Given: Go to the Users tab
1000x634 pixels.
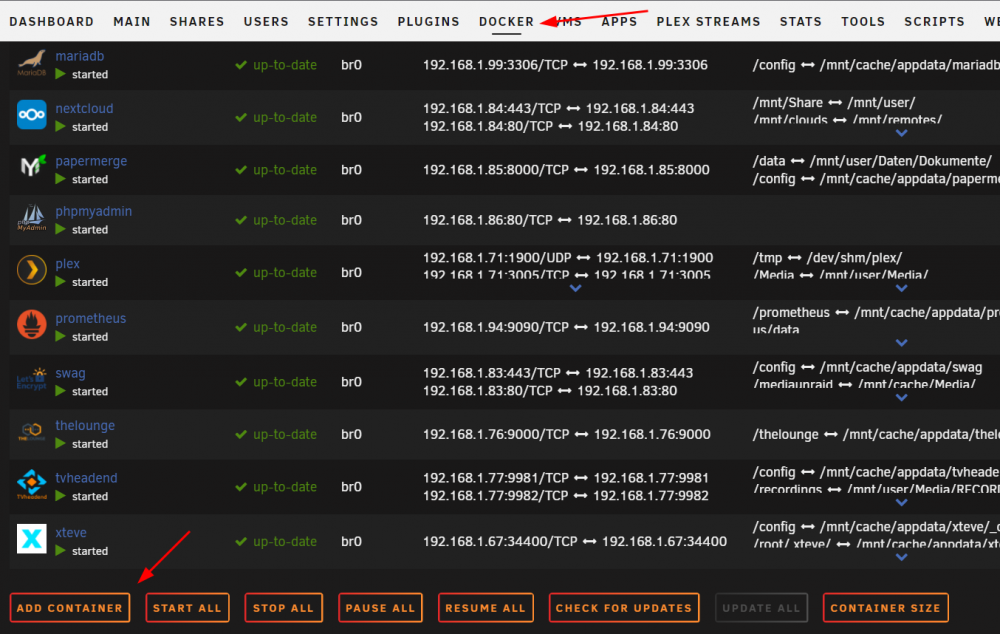Looking at the screenshot, I should point(266,22).
